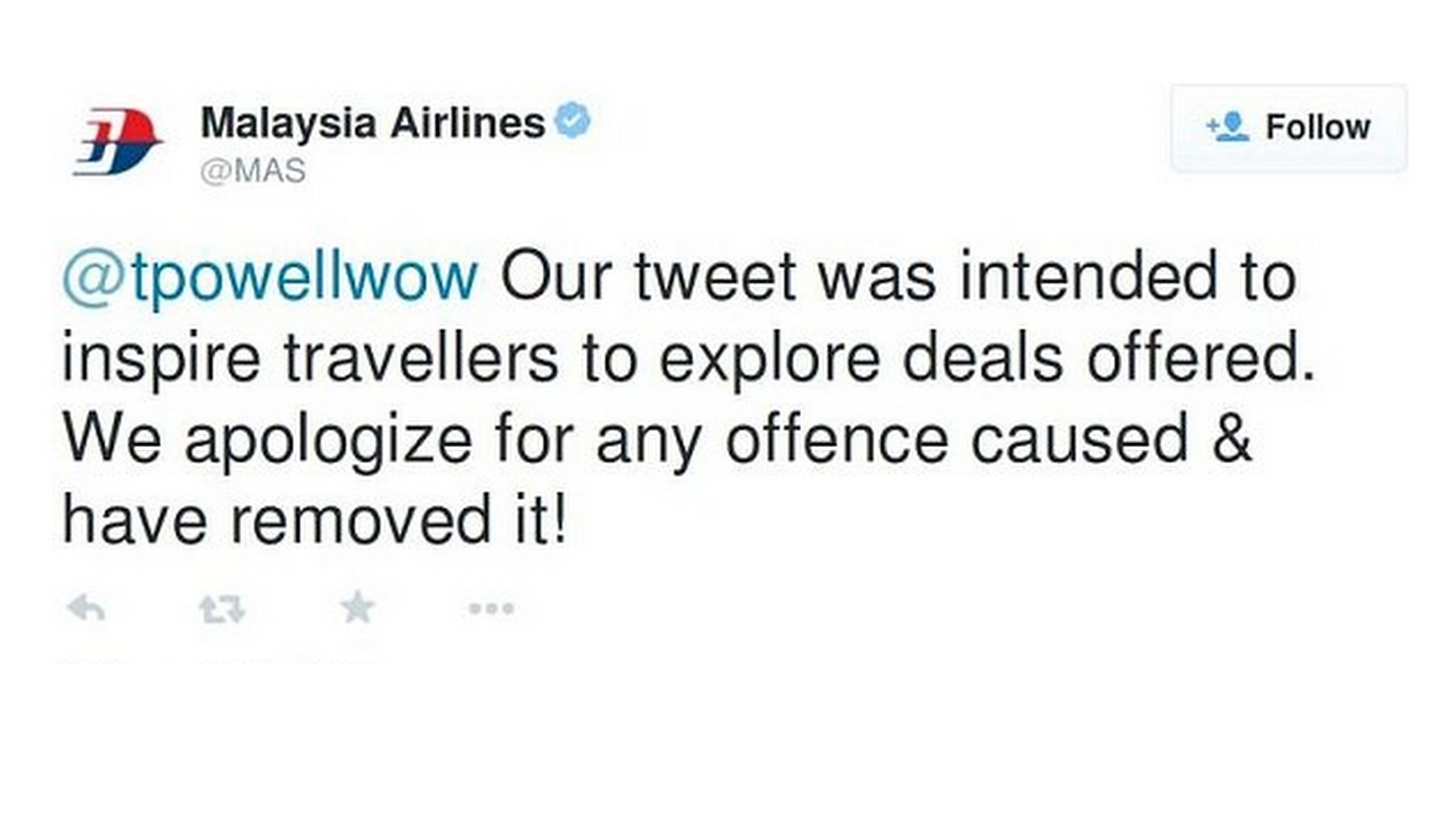This screenshot has height=819, width=1456.
Task: Open the @tpowellwow mention link
Action: pos(270,278)
